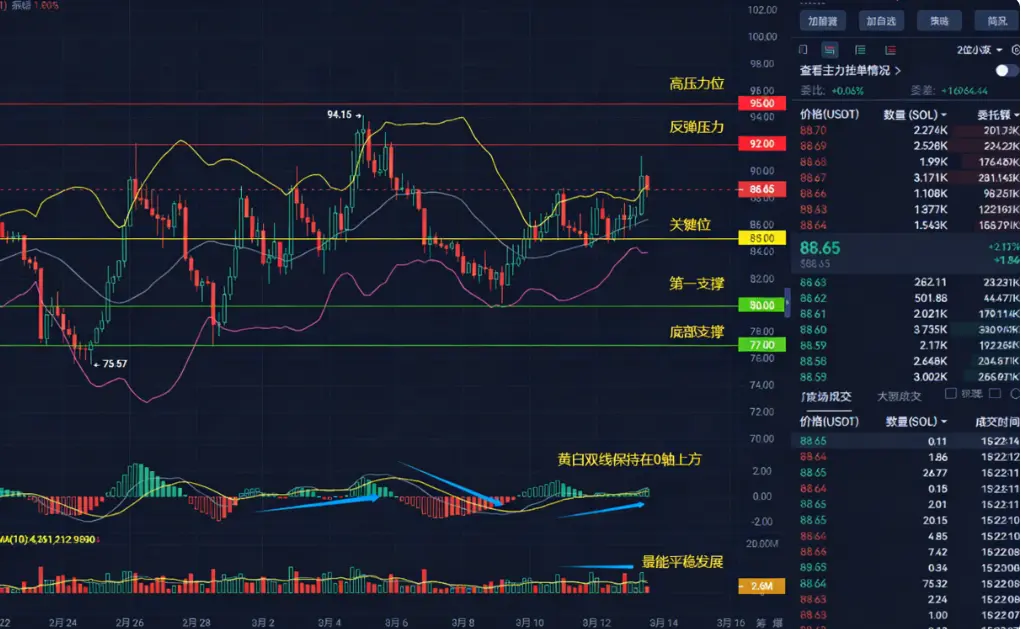The height and width of the screenshot is (629, 1021).
Task: Click the trade row with quantity 1.86
Action: pos(906,457)
